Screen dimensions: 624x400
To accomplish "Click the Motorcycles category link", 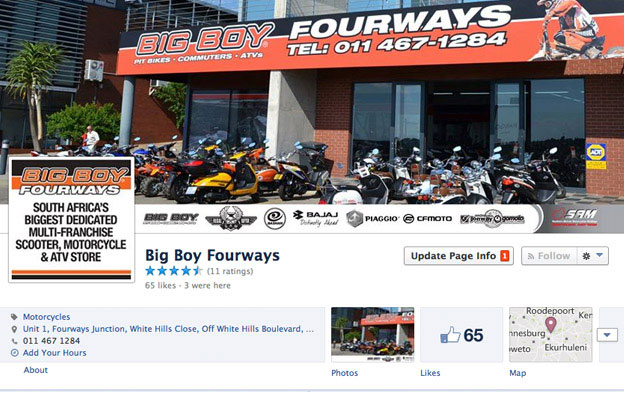I will click(46, 317).
